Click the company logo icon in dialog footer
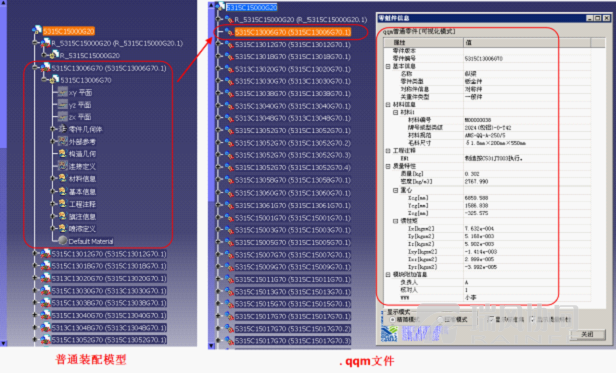 [x=389, y=334]
